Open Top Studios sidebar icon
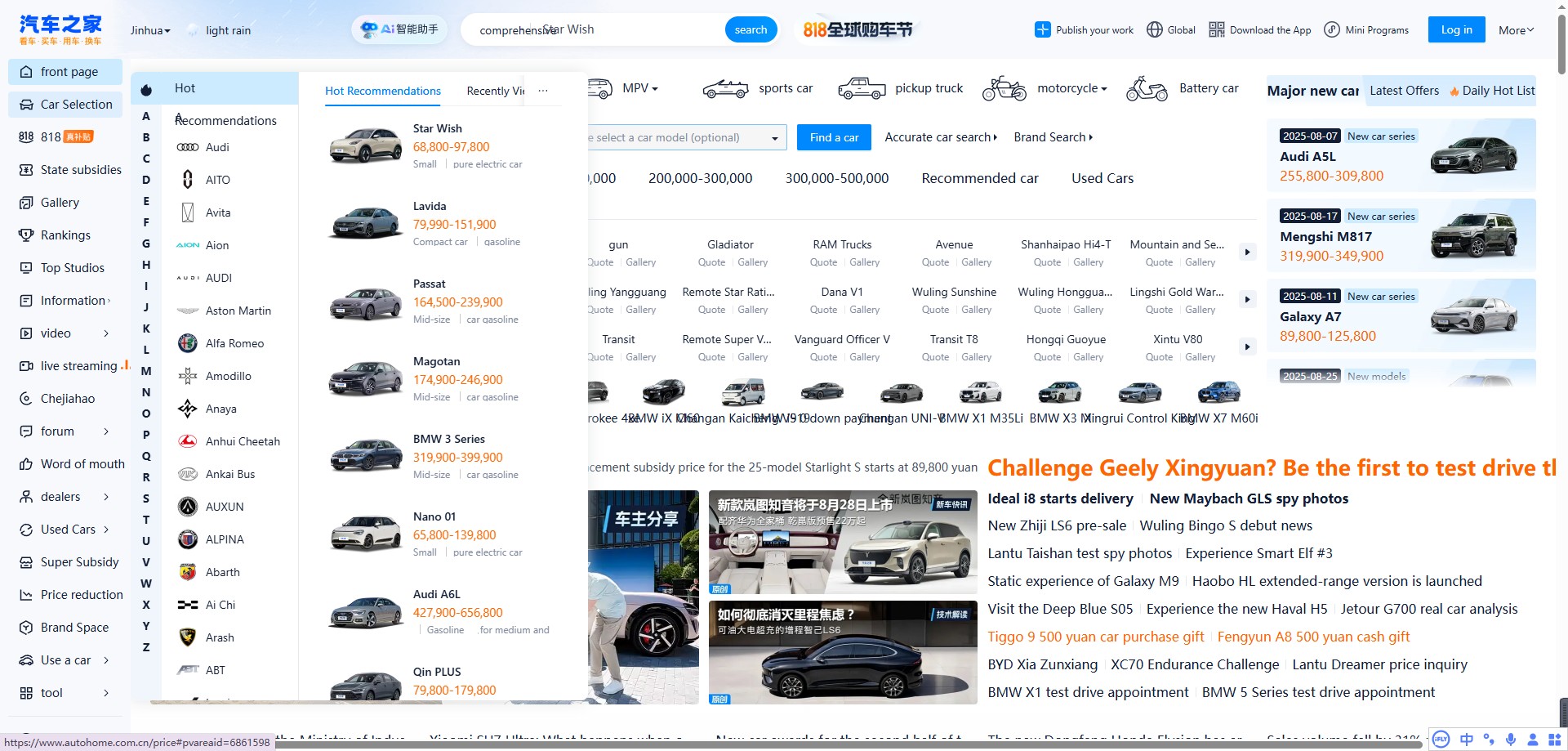1568x751 pixels. [x=26, y=268]
